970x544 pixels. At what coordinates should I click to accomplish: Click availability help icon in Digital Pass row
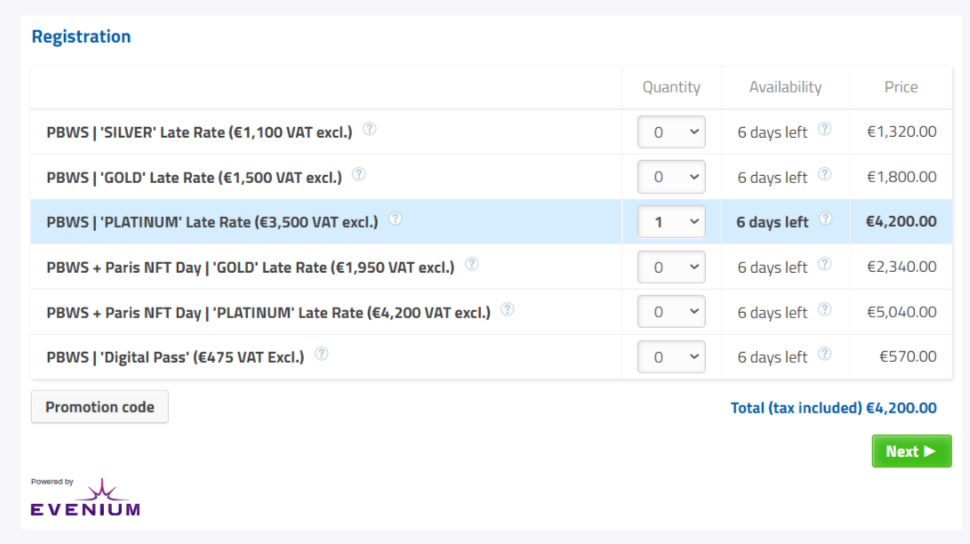click(824, 354)
